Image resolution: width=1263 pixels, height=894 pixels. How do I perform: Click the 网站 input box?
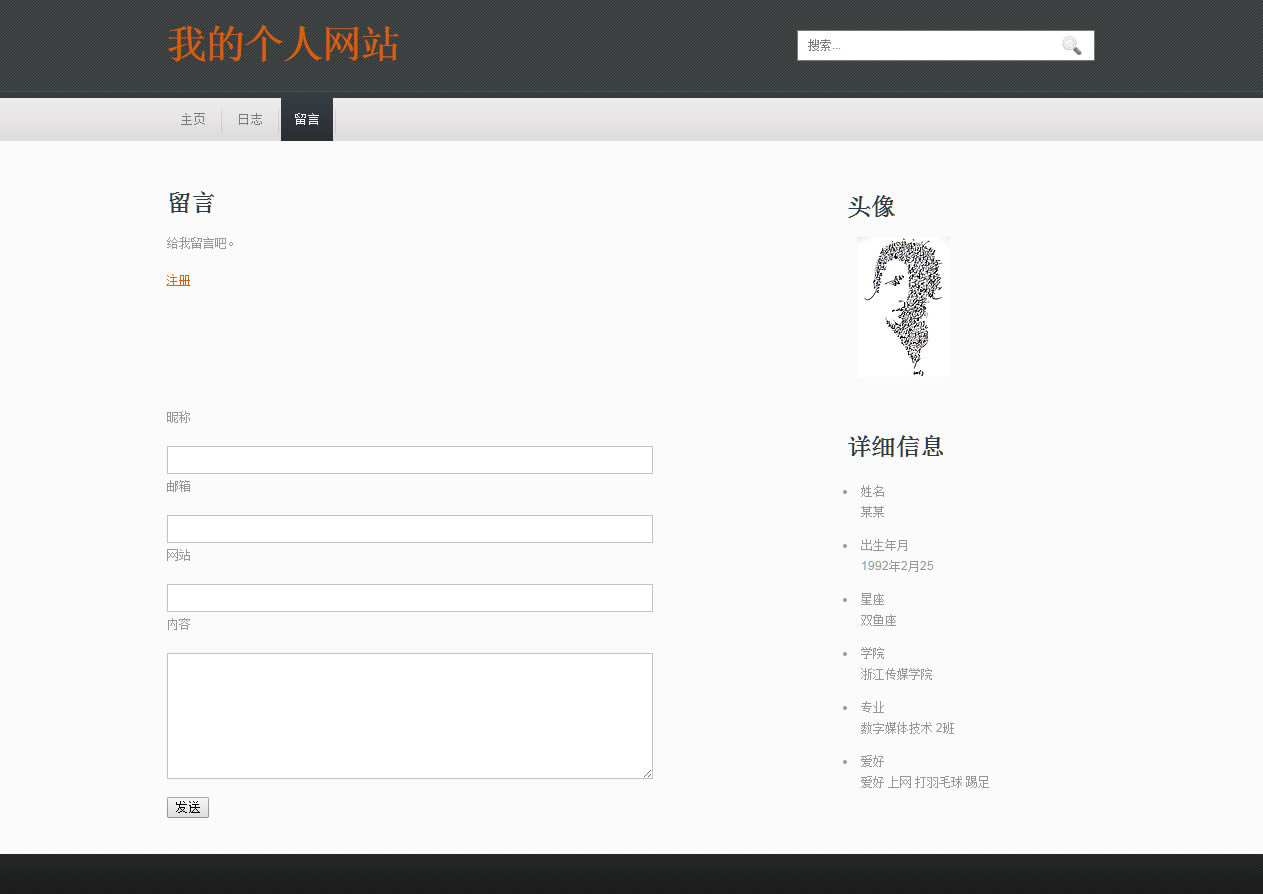click(409, 598)
